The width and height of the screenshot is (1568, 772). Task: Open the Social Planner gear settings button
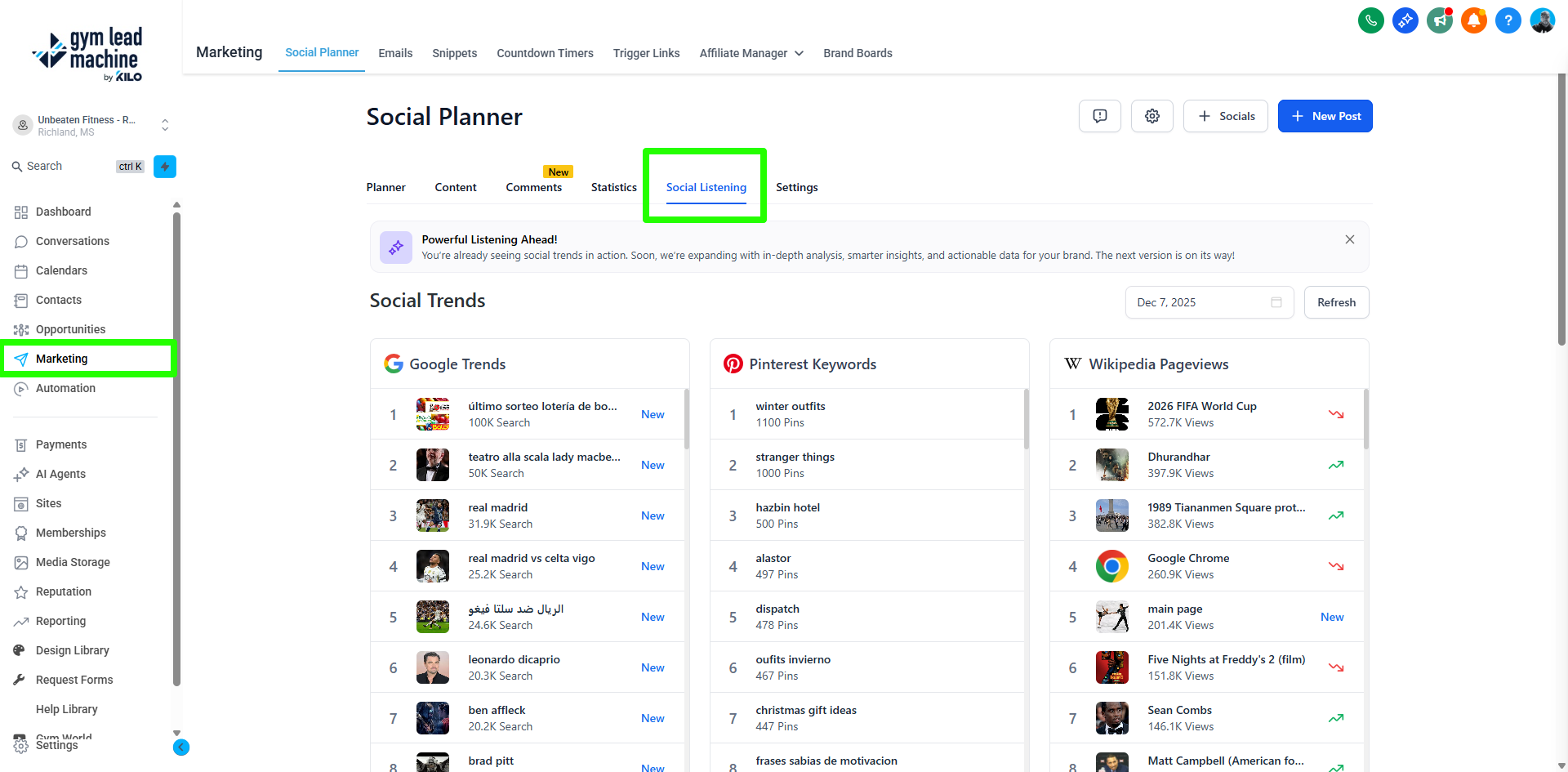click(1152, 116)
